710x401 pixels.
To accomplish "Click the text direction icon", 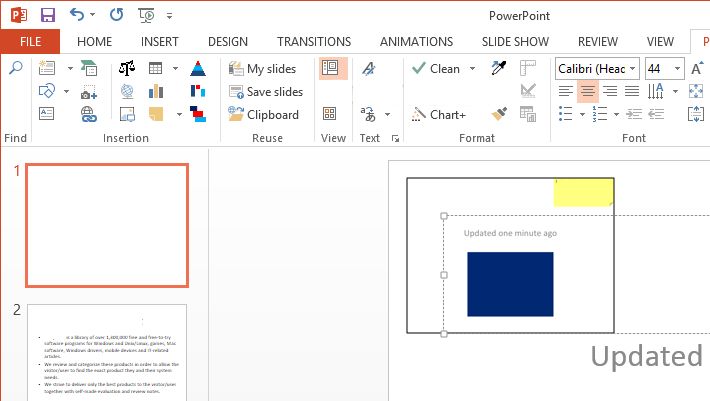I will tap(656, 91).
